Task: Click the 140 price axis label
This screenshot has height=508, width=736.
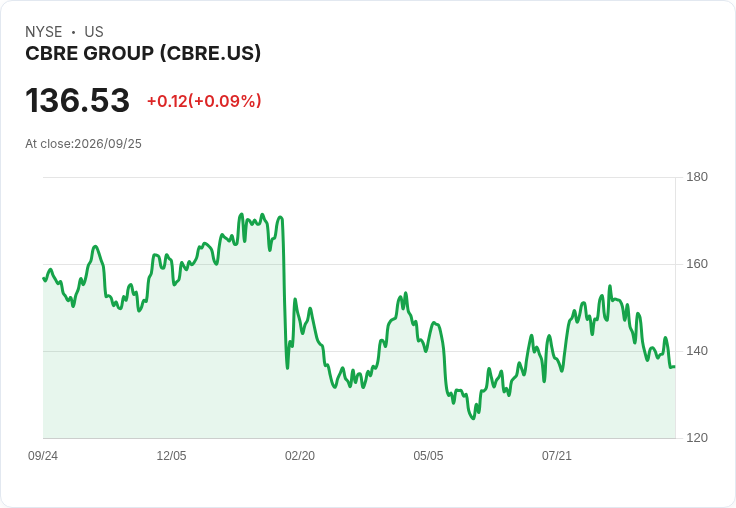Action: (x=697, y=351)
